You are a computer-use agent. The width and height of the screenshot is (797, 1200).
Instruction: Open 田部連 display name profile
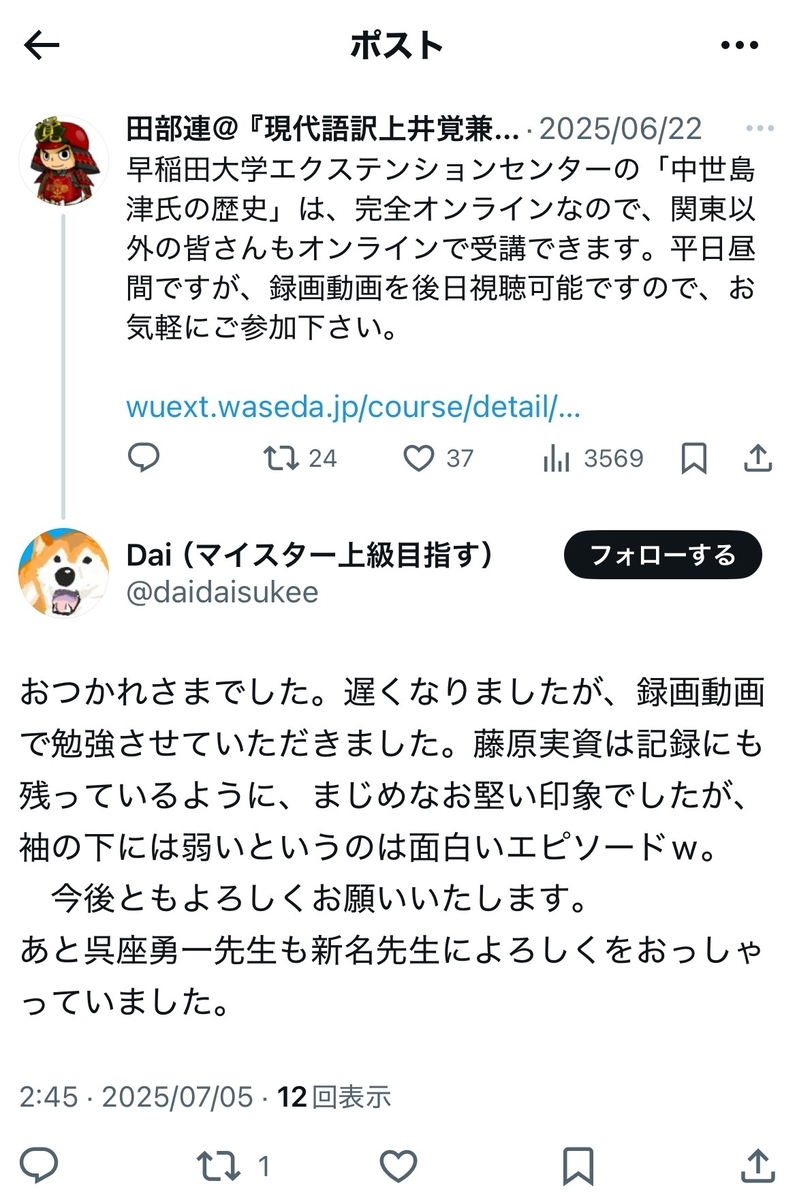(x=323, y=129)
